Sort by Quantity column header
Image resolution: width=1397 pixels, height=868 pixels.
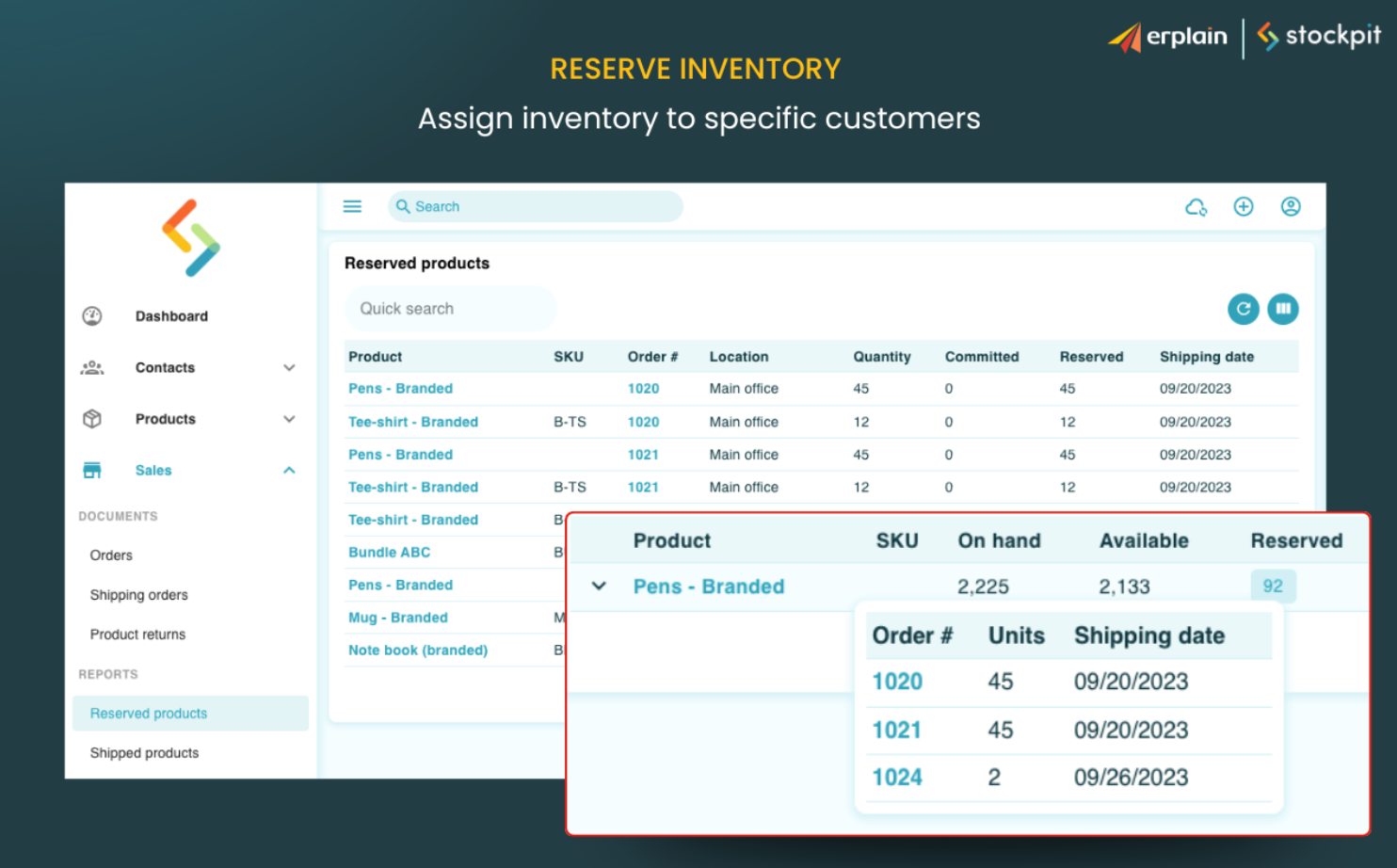point(882,357)
